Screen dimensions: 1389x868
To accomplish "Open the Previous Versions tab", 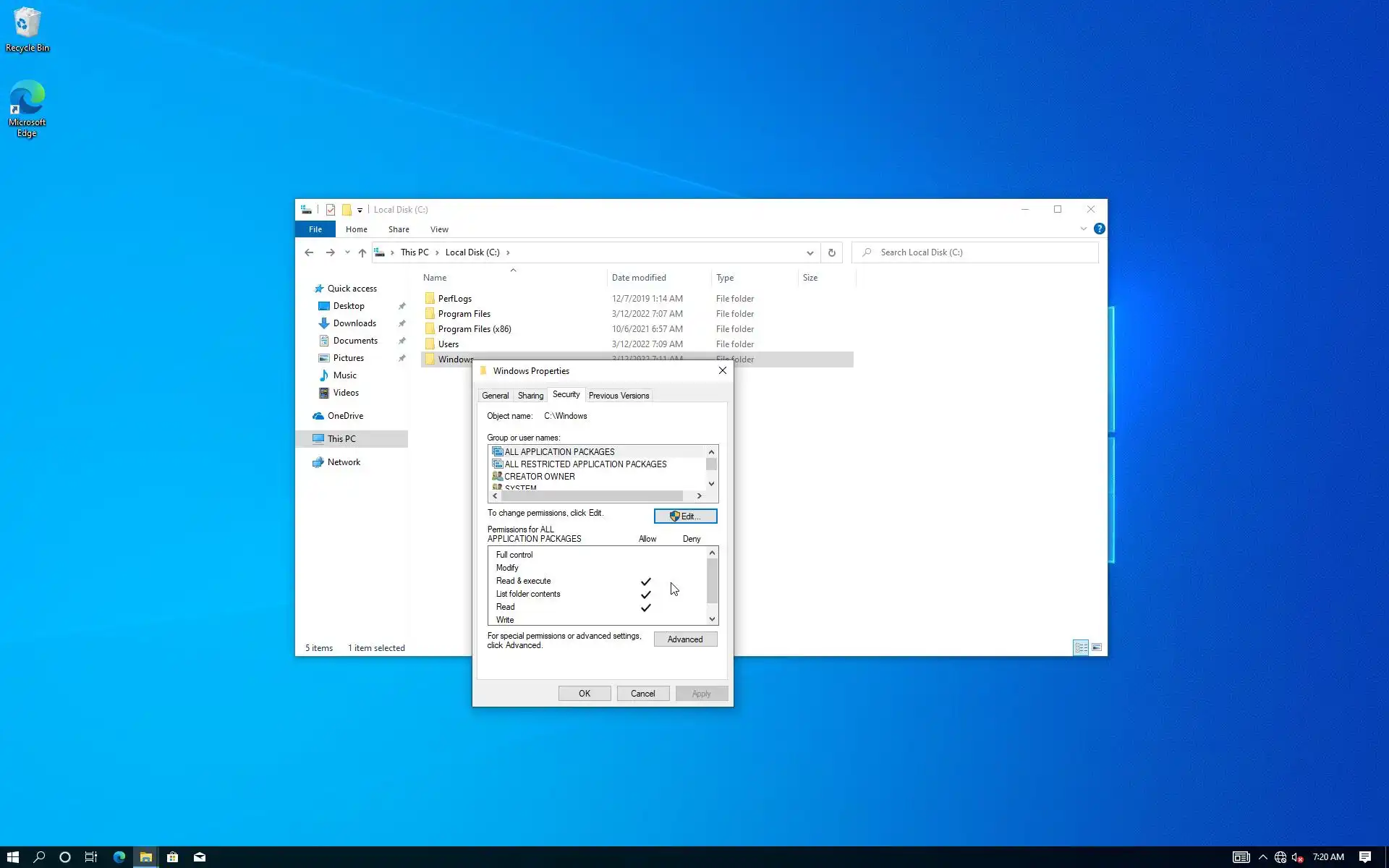I will tap(619, 396).
